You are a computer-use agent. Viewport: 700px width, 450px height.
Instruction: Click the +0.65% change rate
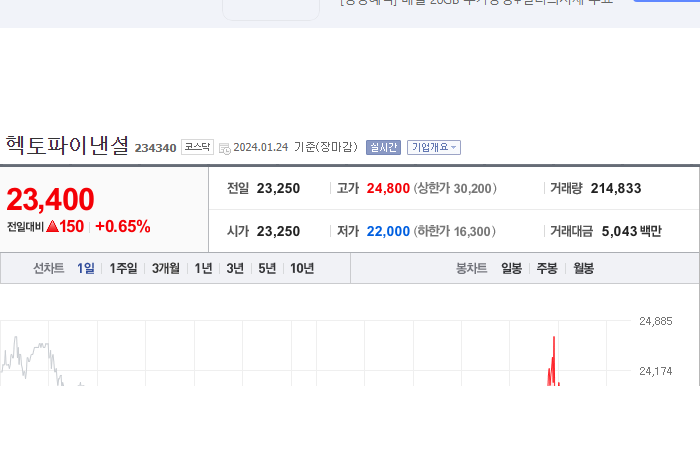pos(123,226)
